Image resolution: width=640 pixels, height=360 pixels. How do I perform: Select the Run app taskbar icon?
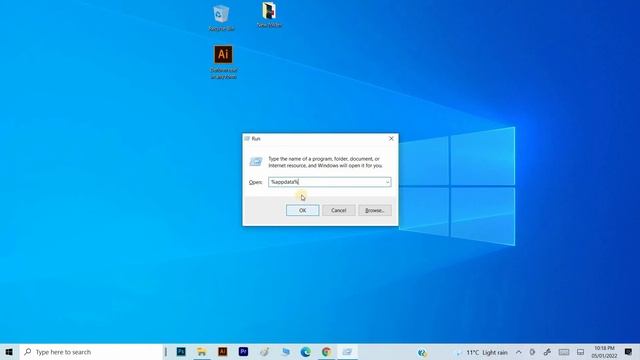coord(347,352)
